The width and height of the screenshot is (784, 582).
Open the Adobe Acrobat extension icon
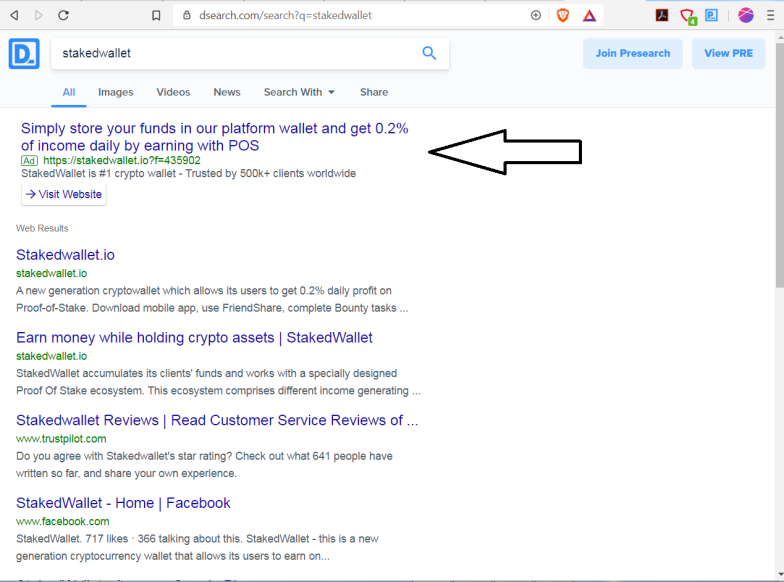662,16
